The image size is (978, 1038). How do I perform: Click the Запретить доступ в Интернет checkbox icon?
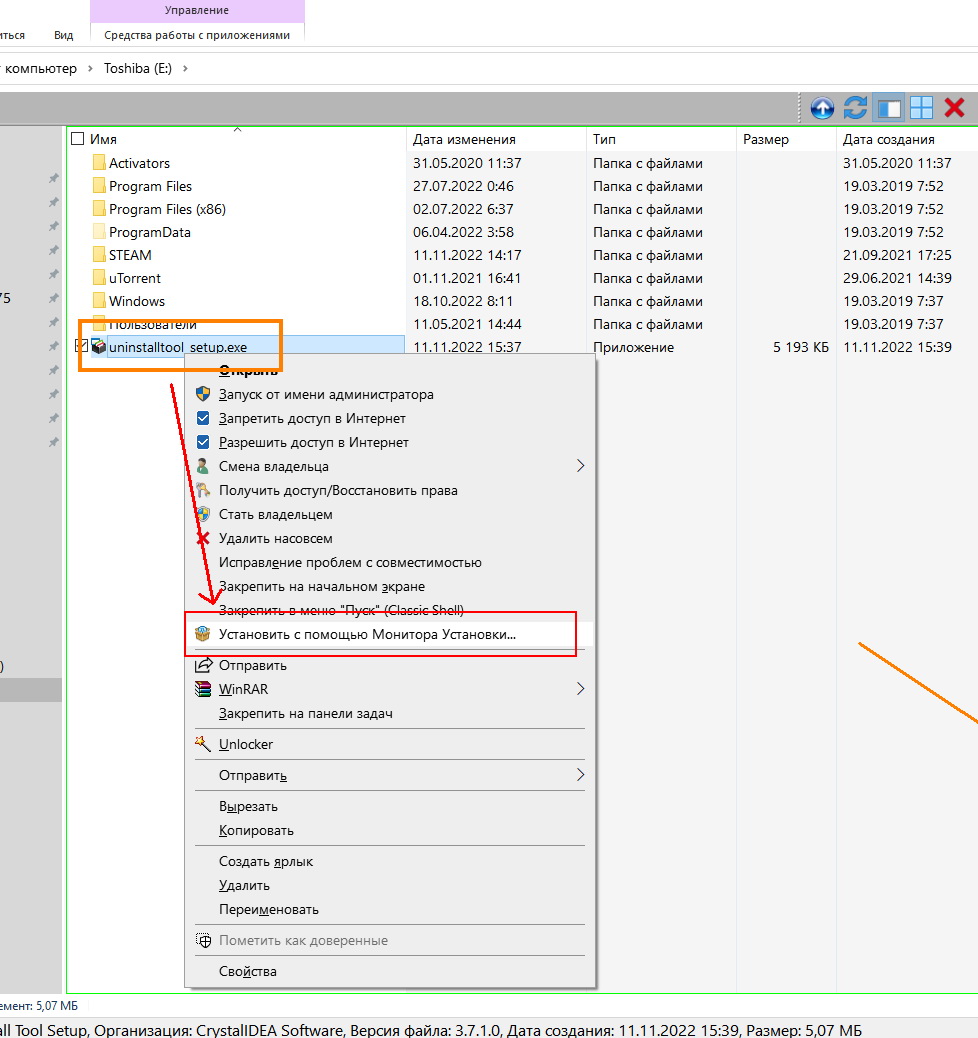(x=203, y=418)
